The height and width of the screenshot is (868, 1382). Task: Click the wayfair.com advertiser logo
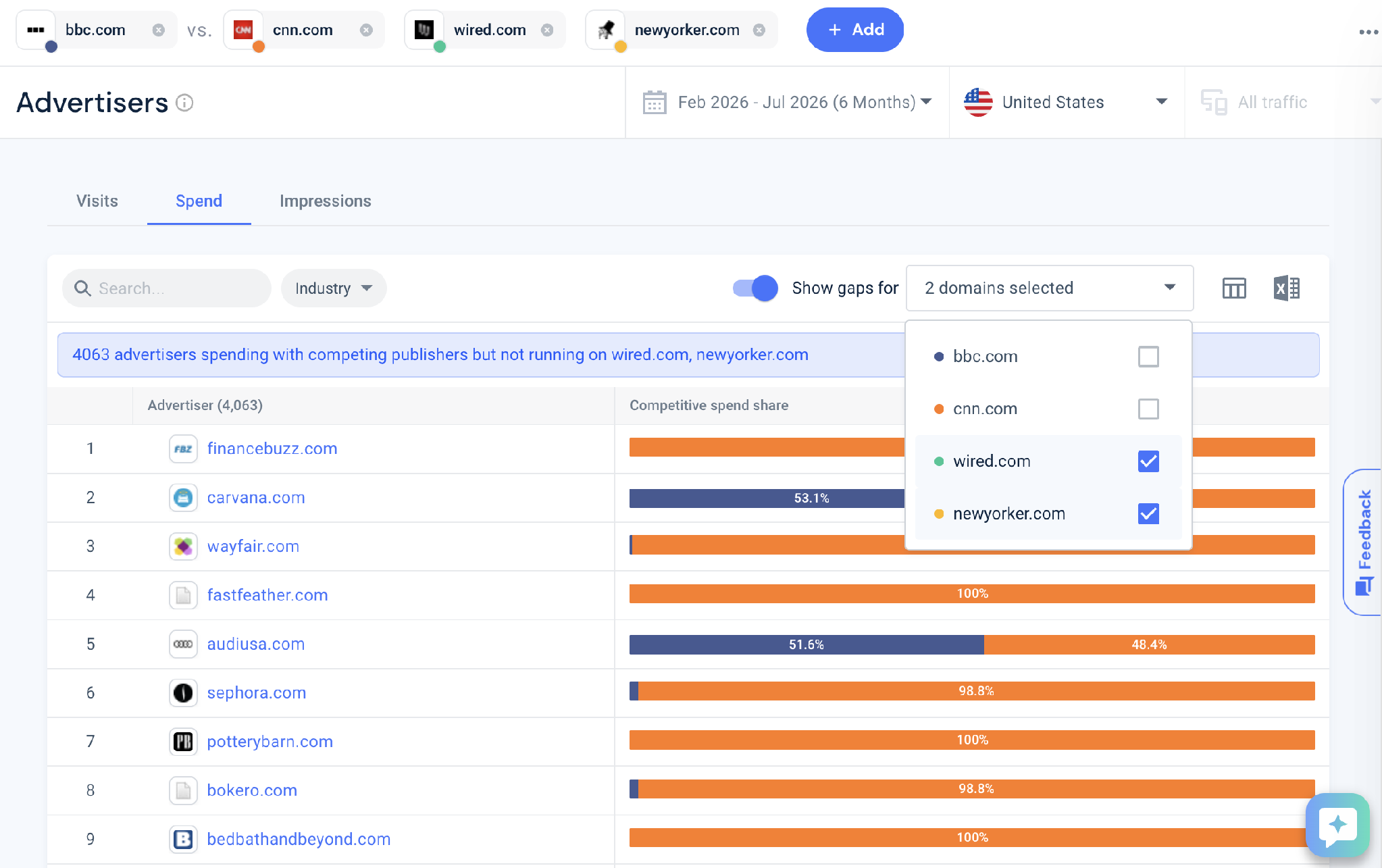(x=183, y=546)
